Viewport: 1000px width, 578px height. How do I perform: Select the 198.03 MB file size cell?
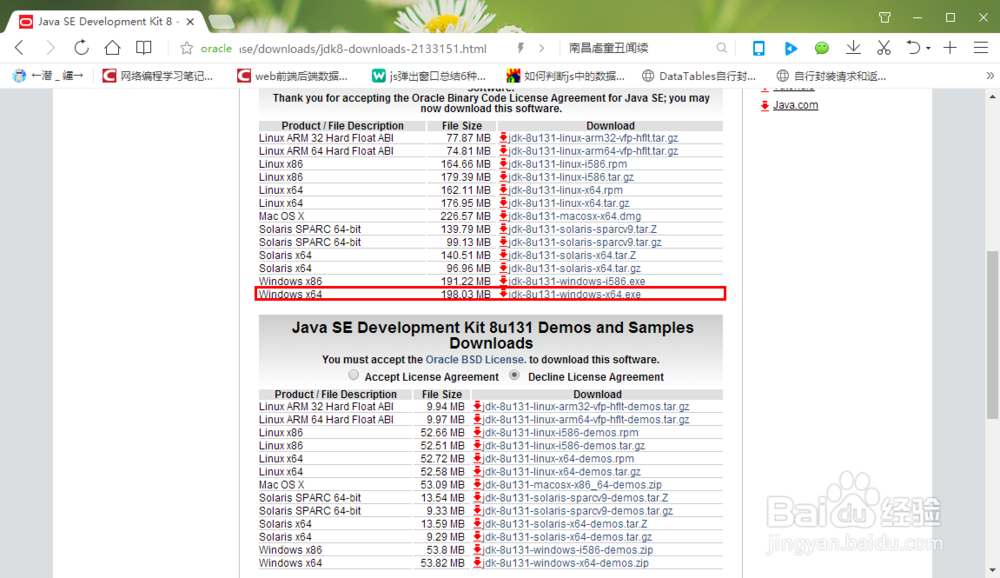coord(466,295)
